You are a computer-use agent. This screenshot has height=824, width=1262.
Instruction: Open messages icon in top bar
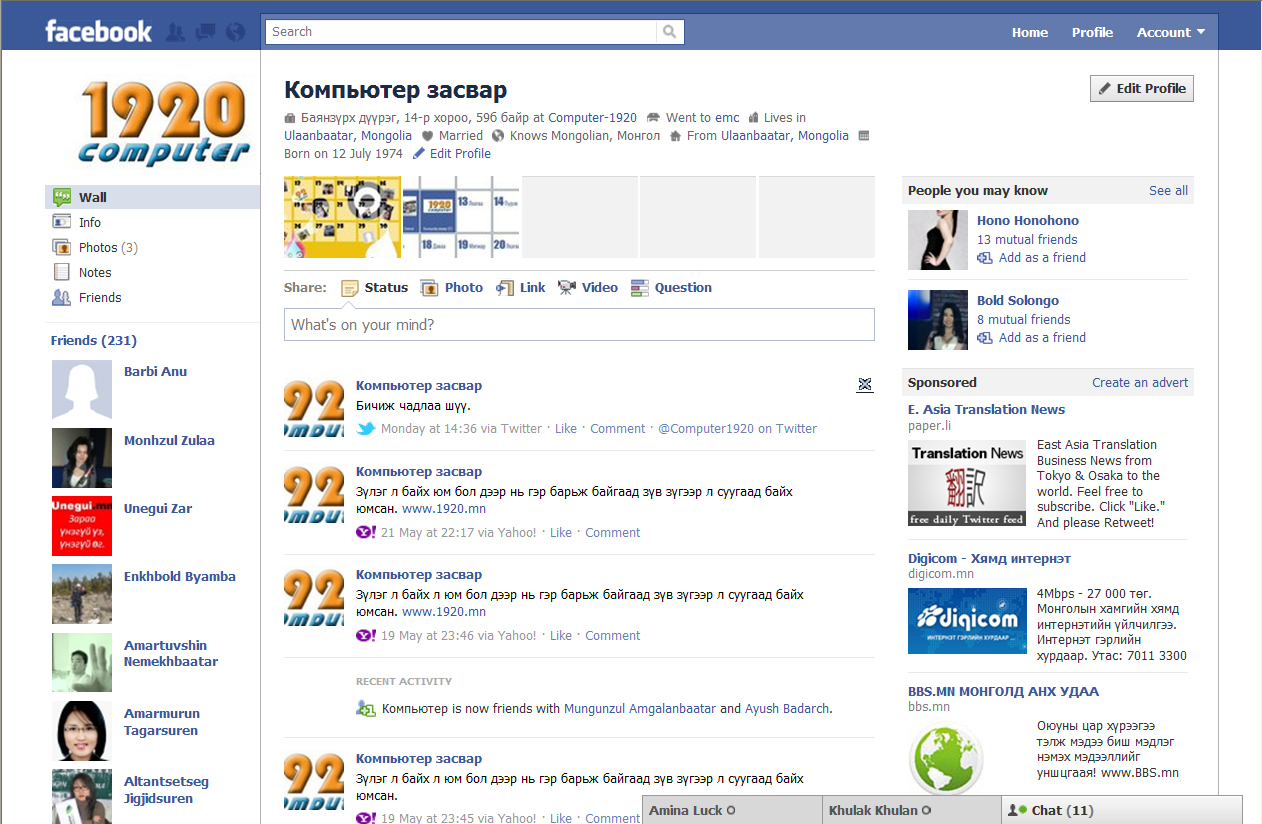(205, 32)
